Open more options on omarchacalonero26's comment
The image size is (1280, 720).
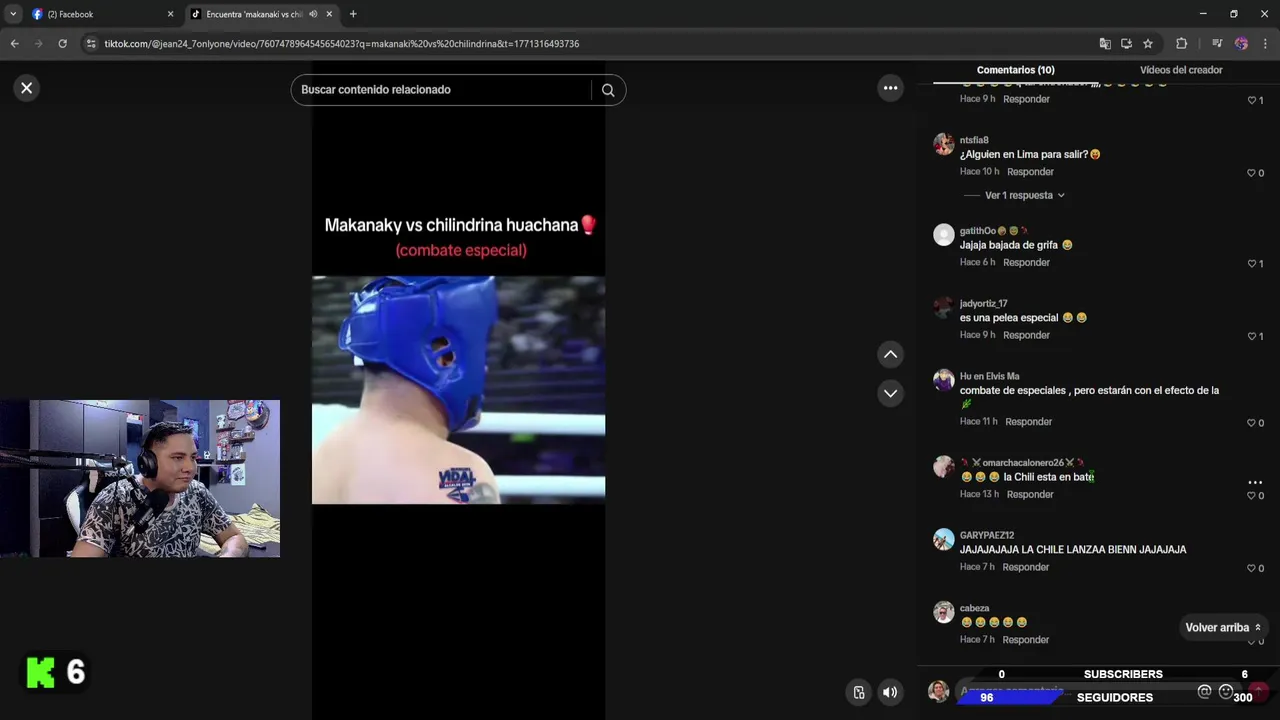point(1255,482)
